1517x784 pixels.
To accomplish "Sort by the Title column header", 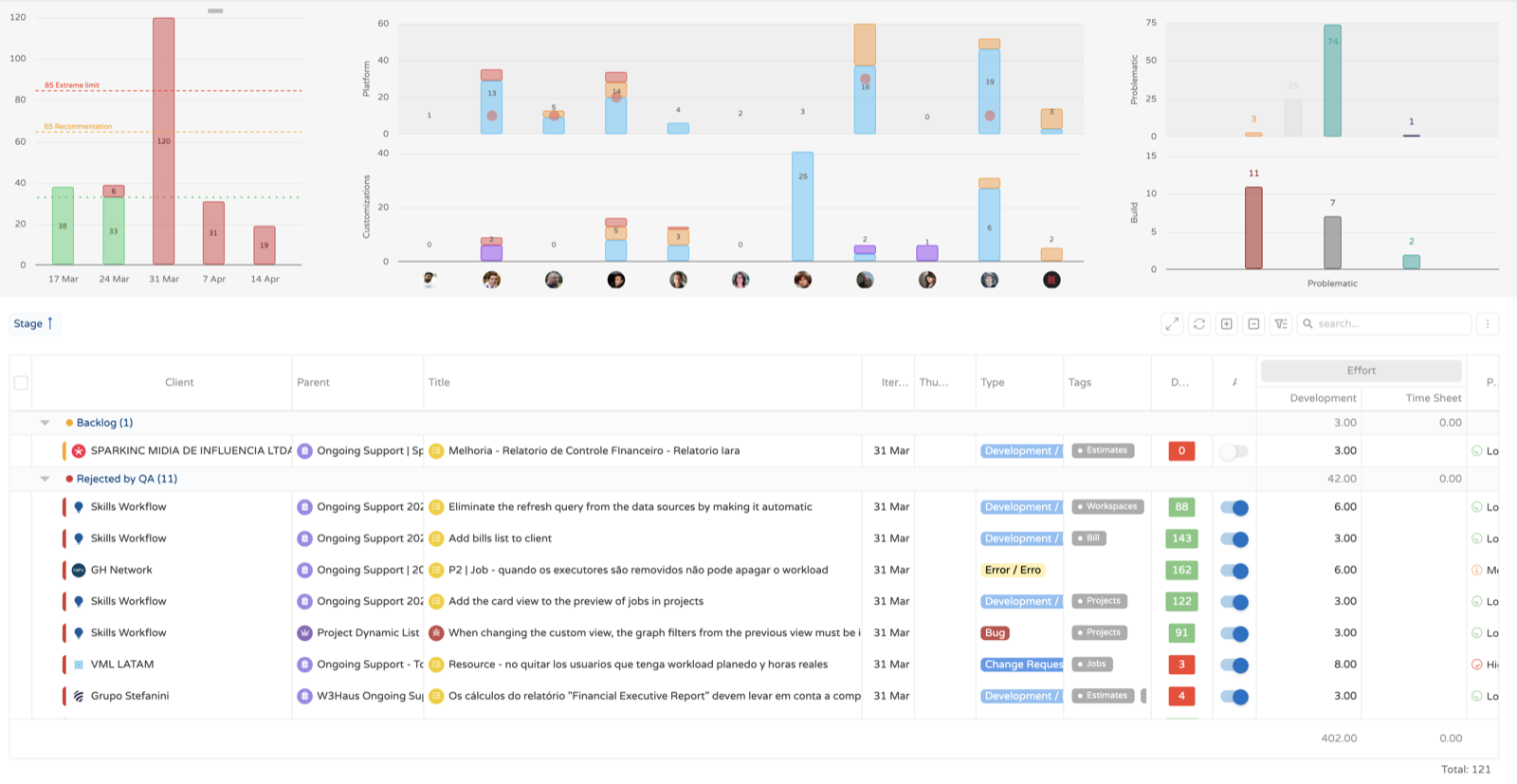I will (439, 383).
